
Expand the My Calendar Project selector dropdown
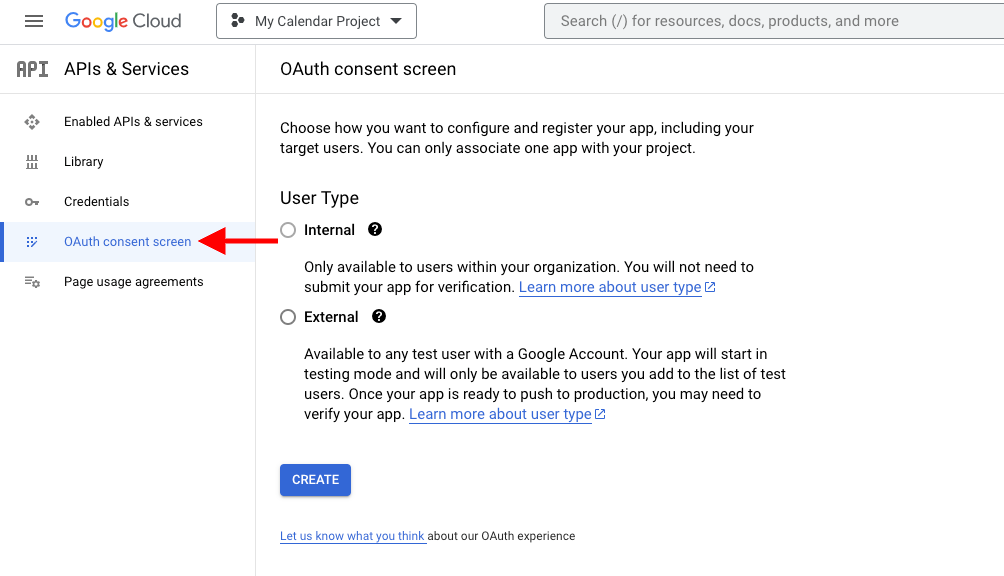tap(316, 21)
